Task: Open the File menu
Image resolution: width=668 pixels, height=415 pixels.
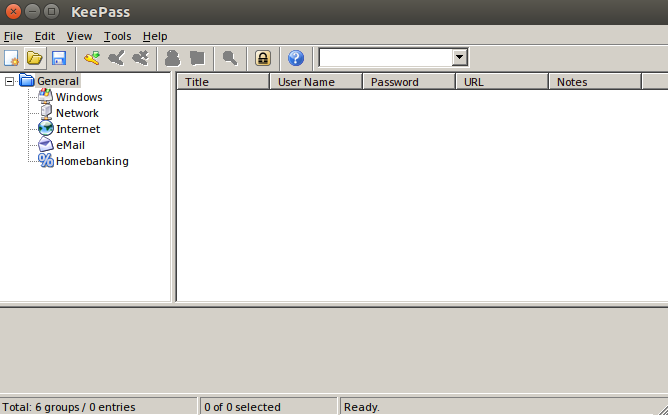Action: pos(13,36)
